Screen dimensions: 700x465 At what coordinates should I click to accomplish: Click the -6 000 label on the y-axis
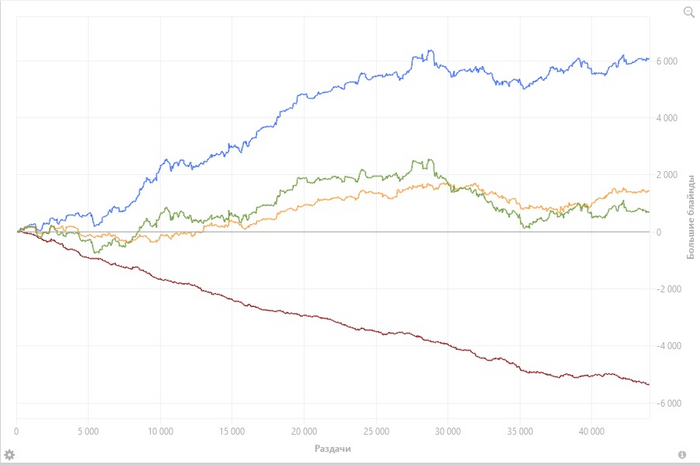(668, 403)
